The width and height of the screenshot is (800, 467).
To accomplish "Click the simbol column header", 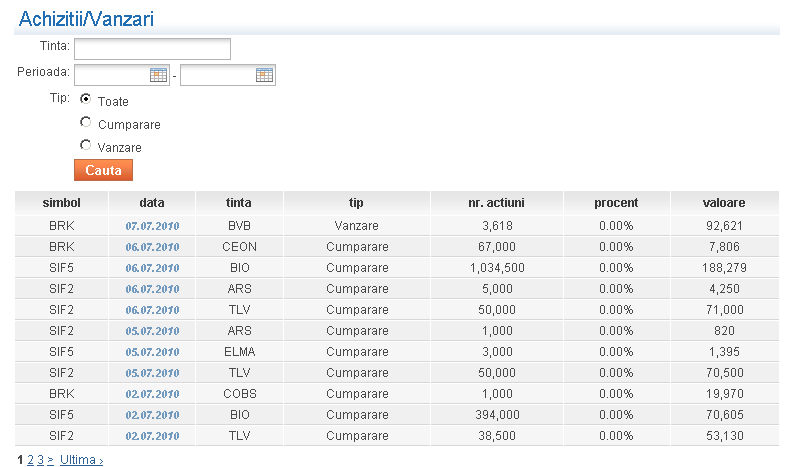I will [x=61, y=203].
